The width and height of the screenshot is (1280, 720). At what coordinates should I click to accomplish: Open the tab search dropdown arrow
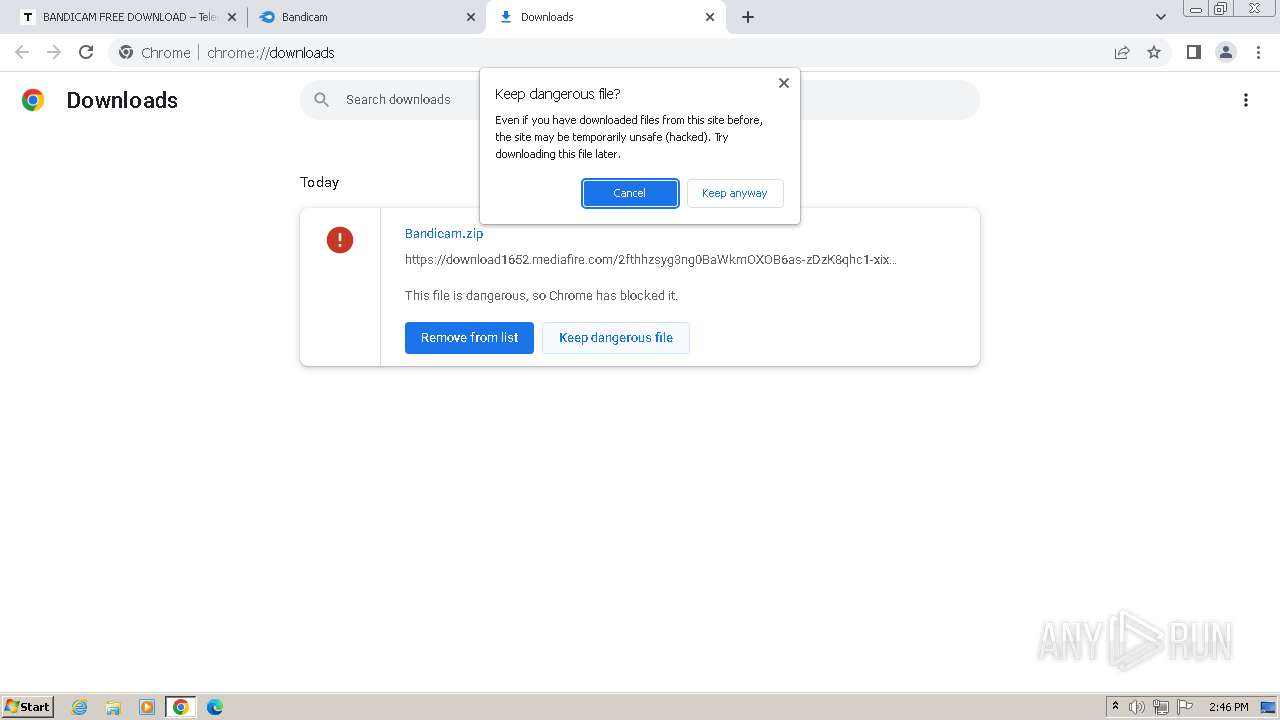[x=1161, y=17]
